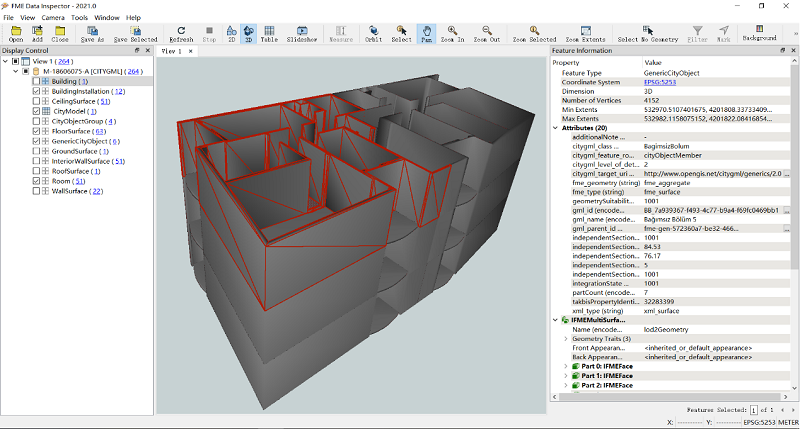
Task: Float the Display Control panel
Action: pyautogui.click(x=137, y=51)
